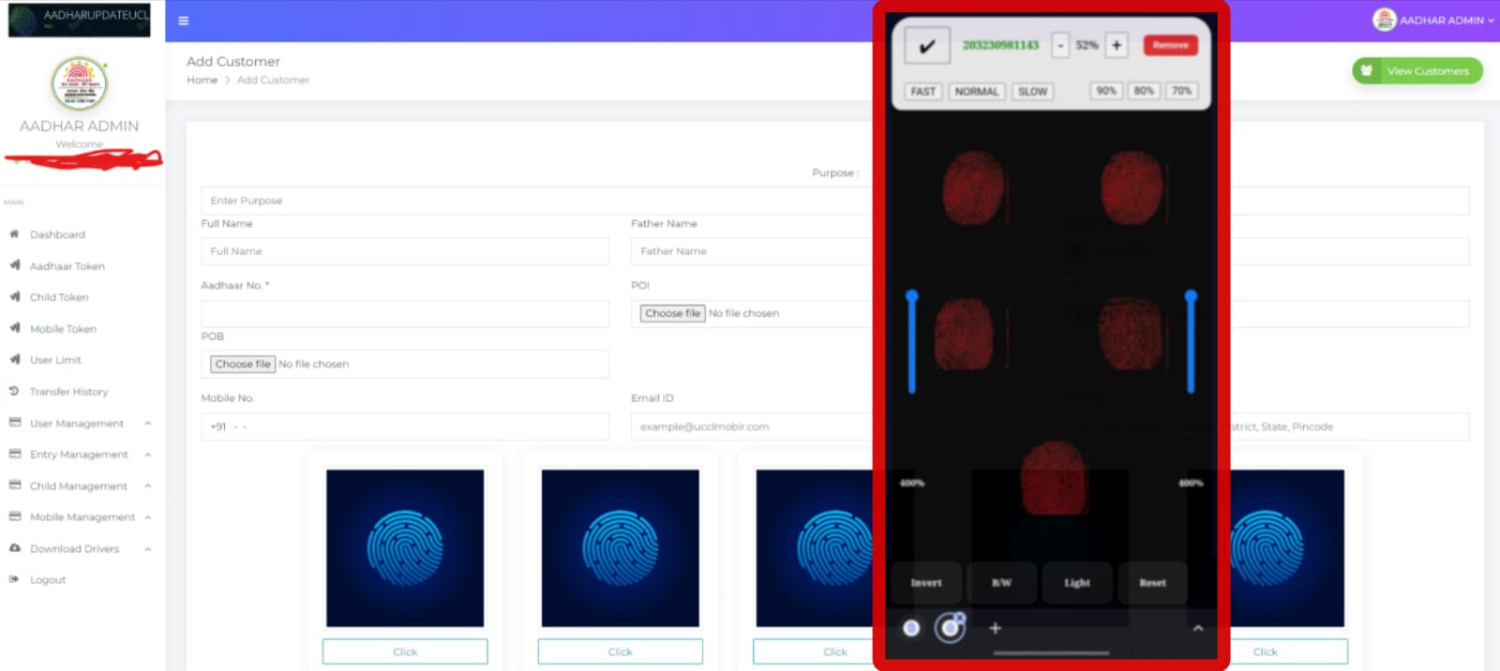1500x671 pixels.
Task: Click the Full Name input field
Action: click(404, 251)
